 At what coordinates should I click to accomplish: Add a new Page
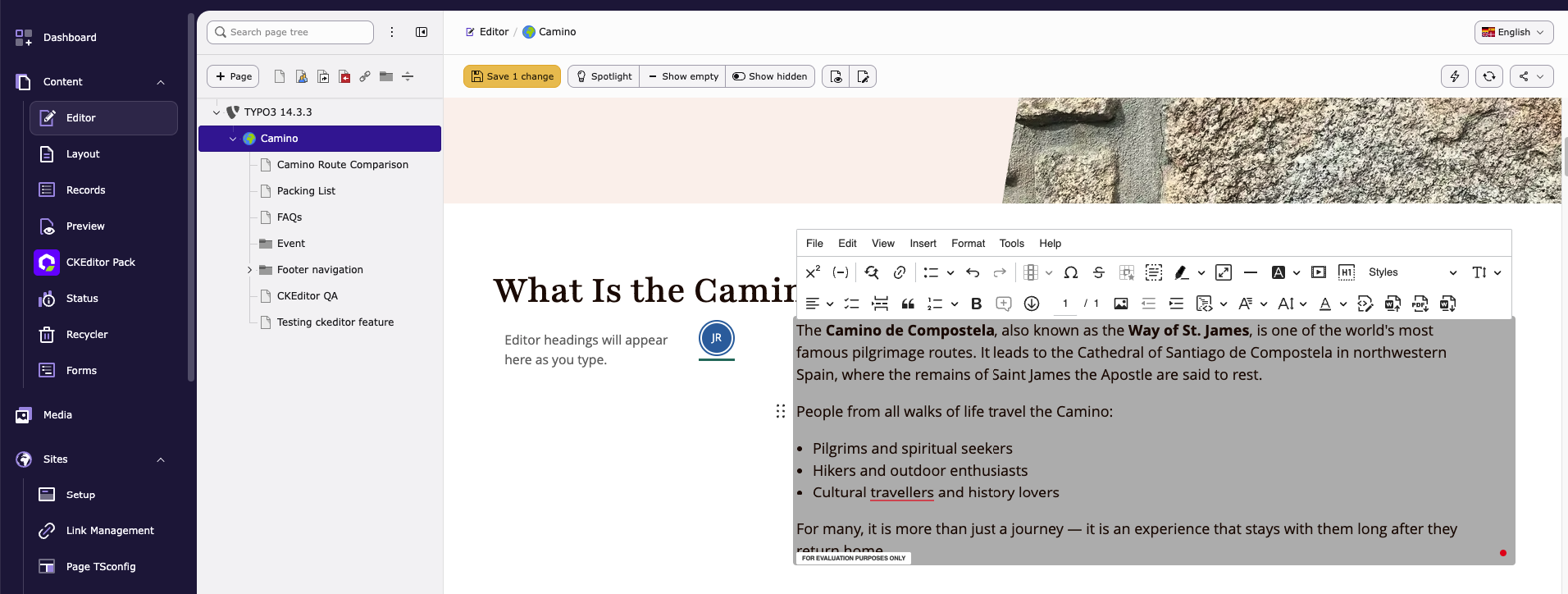coord(233,76)
